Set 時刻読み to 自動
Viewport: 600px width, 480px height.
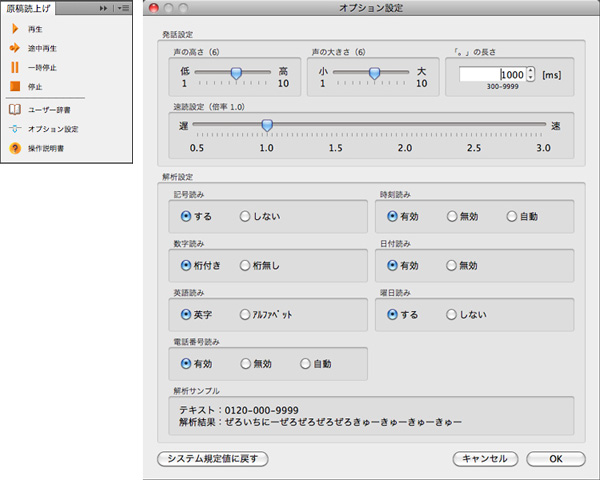pos(512,215)
